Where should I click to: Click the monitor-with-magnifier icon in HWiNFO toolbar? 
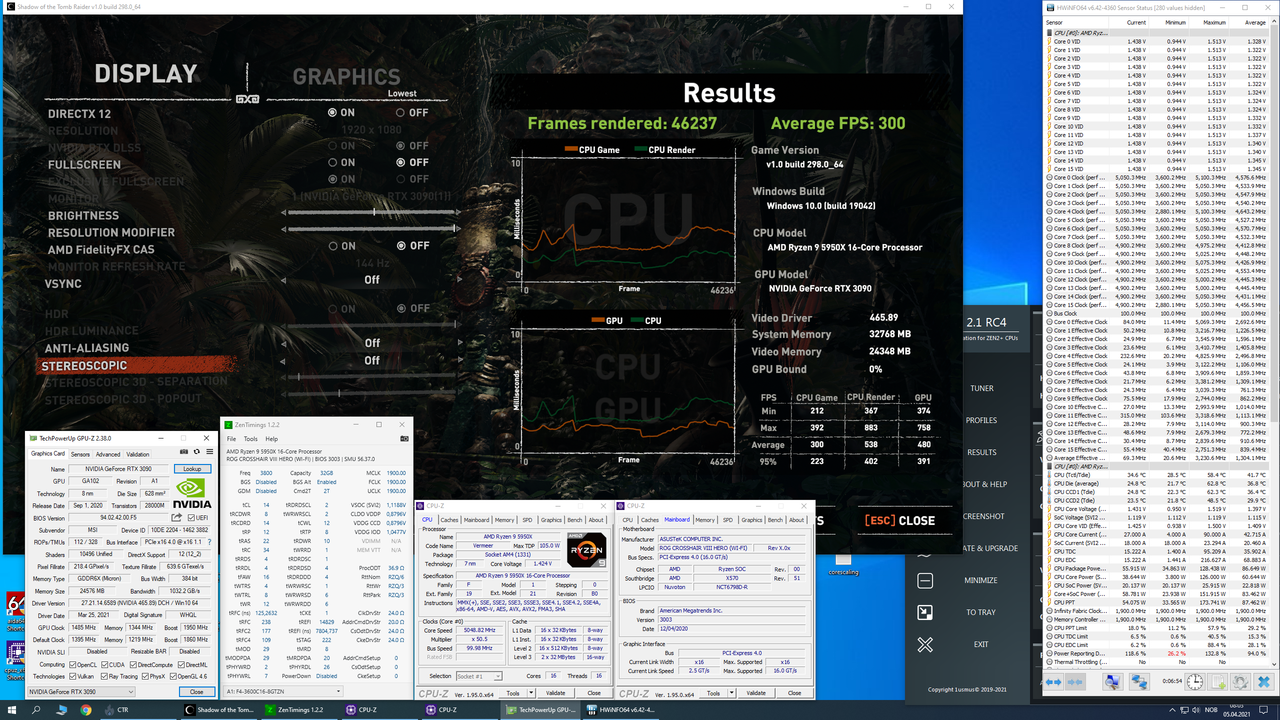pos(1111,683)
